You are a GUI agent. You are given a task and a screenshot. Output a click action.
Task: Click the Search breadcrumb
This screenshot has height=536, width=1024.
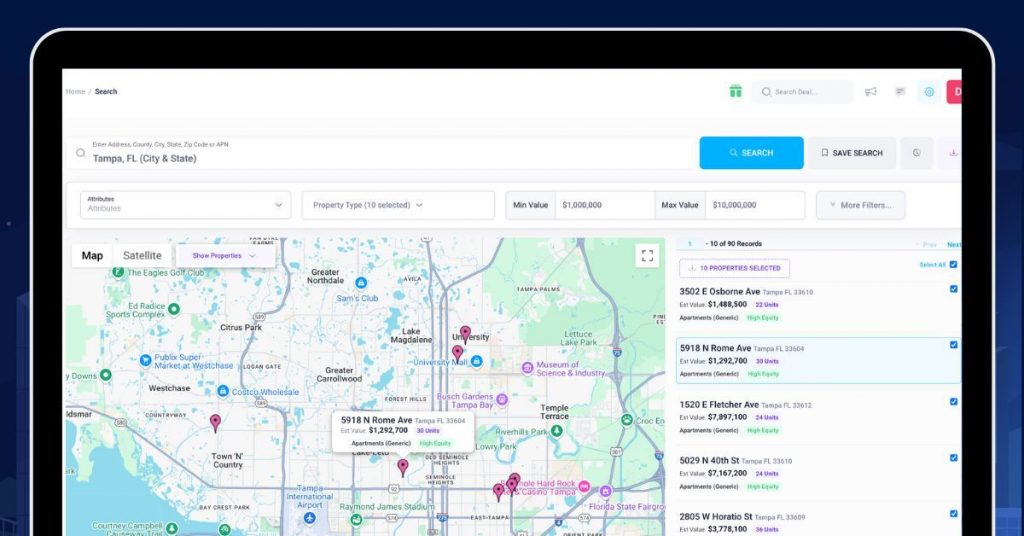point(106,91)
